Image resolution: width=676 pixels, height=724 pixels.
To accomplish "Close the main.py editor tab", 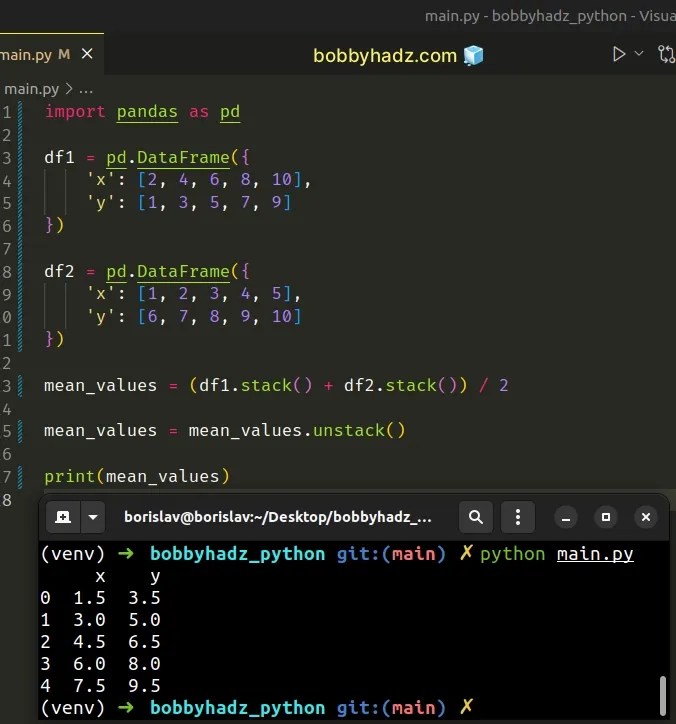I will (x=87, y=54).
